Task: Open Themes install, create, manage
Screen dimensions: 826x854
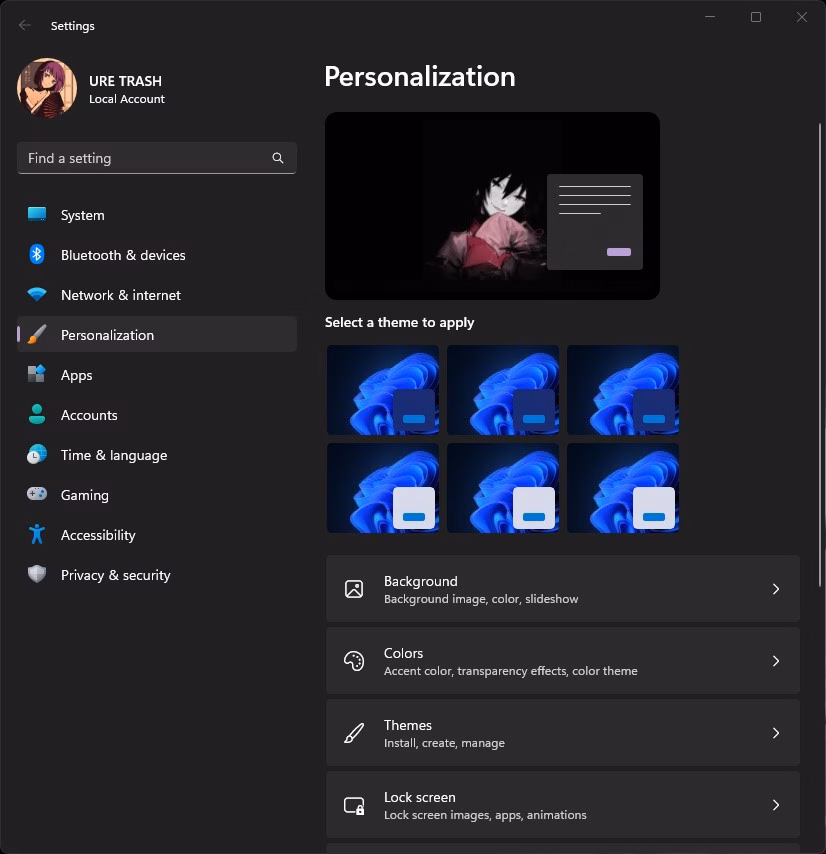Action: (562, 733)
